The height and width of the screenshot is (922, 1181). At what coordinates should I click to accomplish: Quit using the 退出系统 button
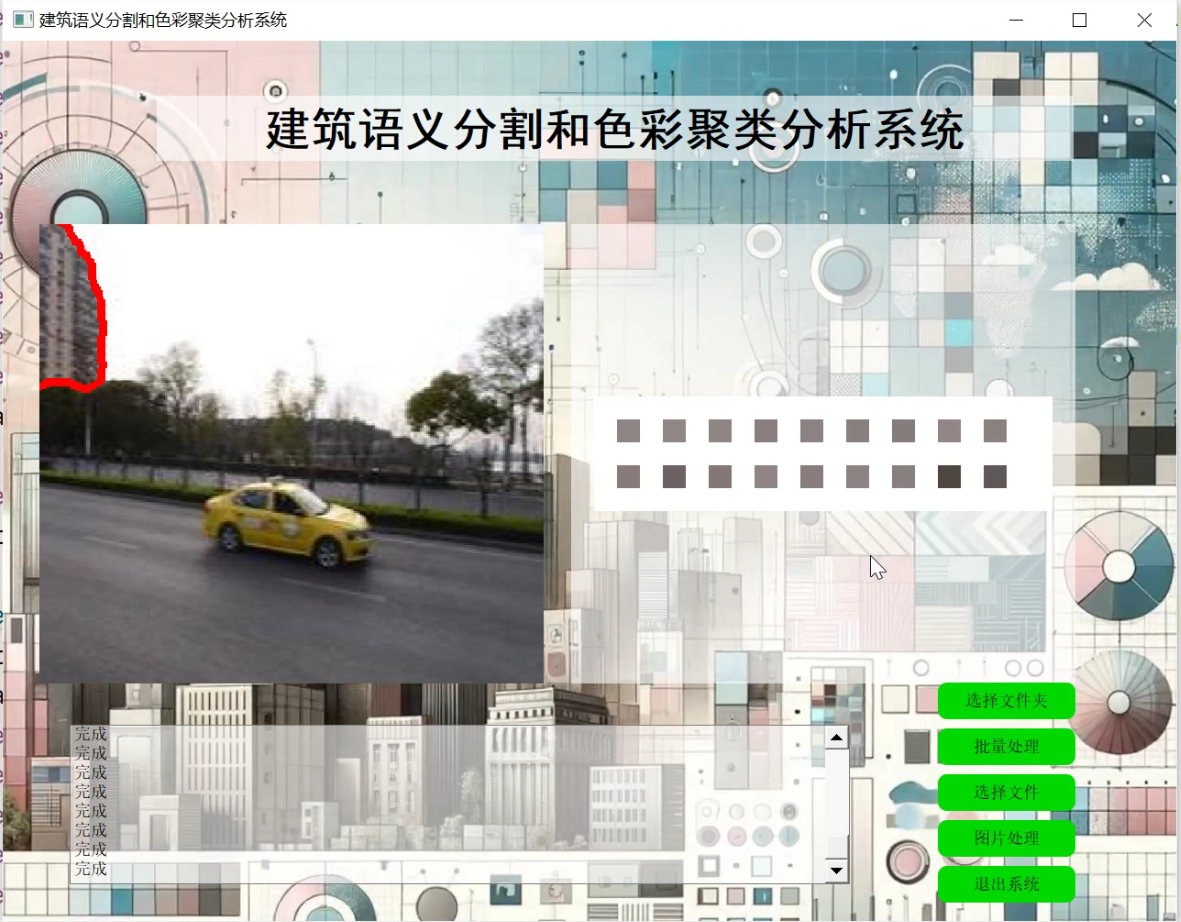(x=1006, y=884)
